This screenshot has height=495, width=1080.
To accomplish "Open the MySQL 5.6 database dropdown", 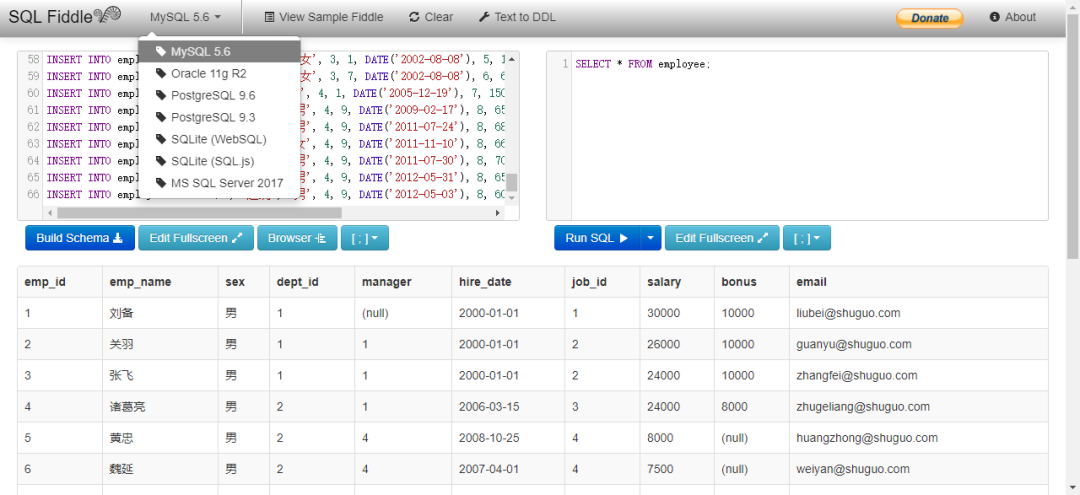I will point(186,17).
